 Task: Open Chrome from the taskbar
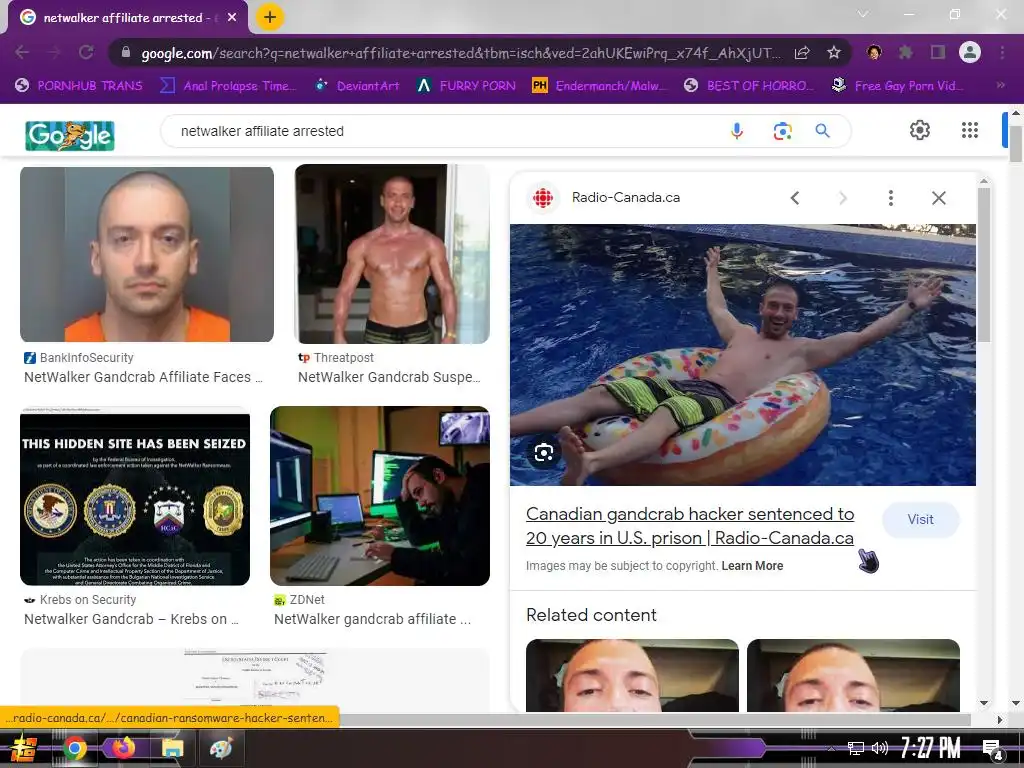(75, 748)
